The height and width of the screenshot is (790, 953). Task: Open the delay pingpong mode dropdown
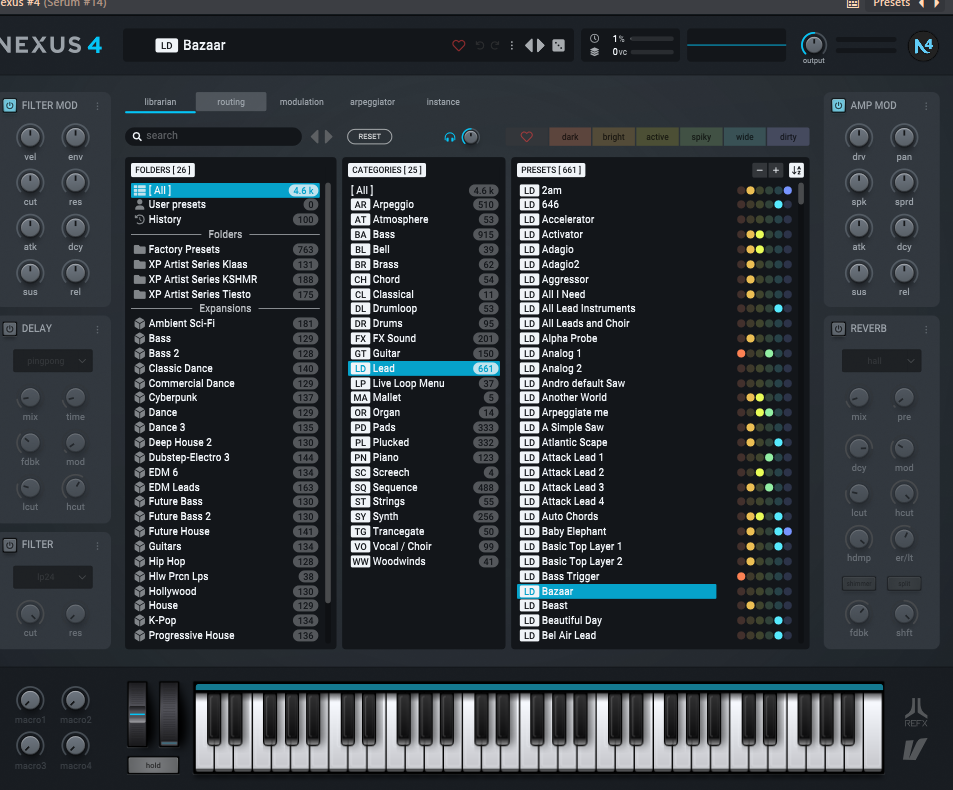[x=53, y=361]
